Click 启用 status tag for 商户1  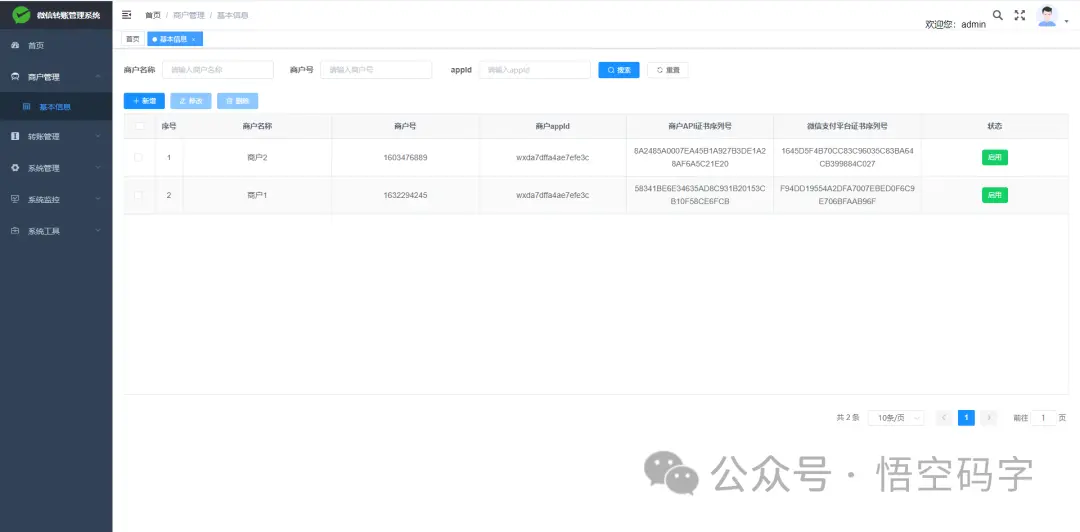(x=995, y=195)
